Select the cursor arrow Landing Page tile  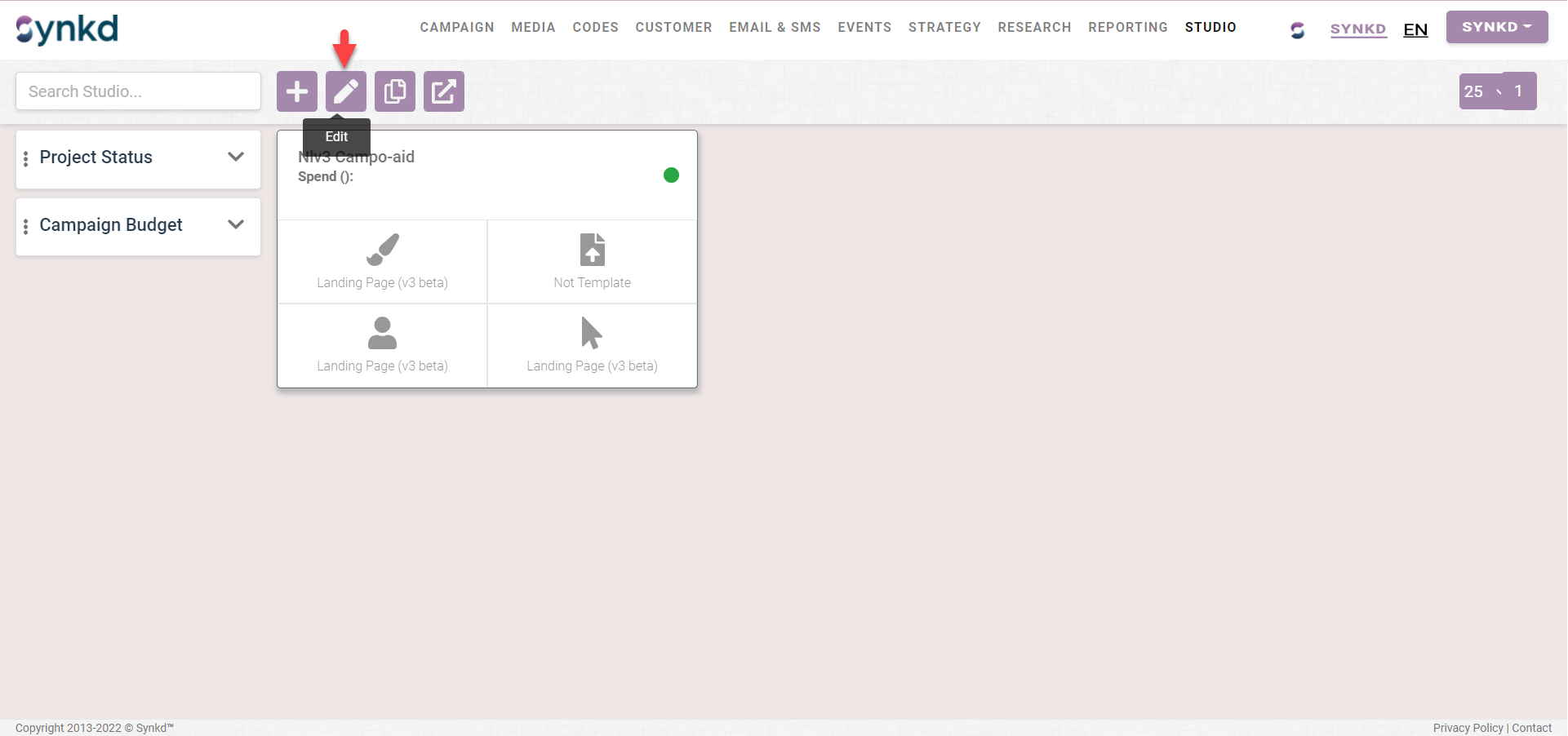[x=592, y=345]
